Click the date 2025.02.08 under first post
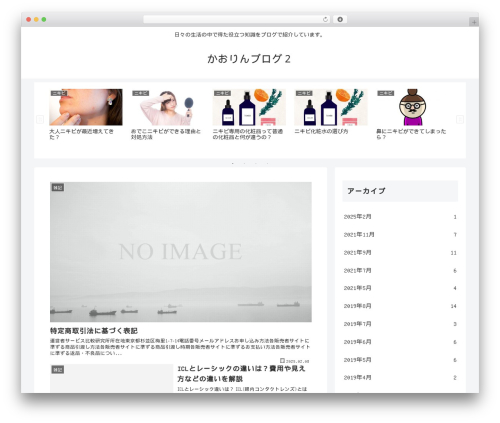Image resolution: width=500 pixels, height=423 pixels. click(x=295, y=361)
